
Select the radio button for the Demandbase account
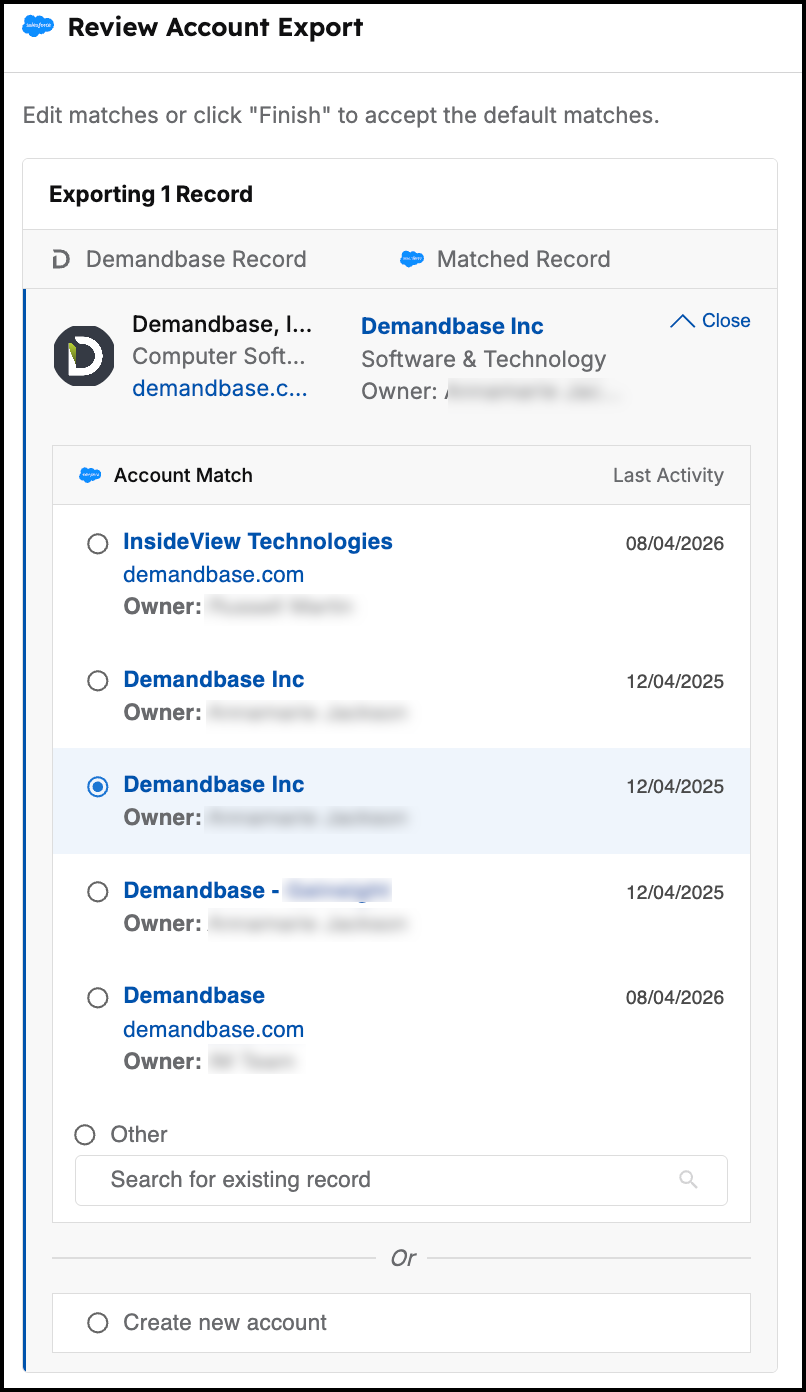(x=98, y=997)
